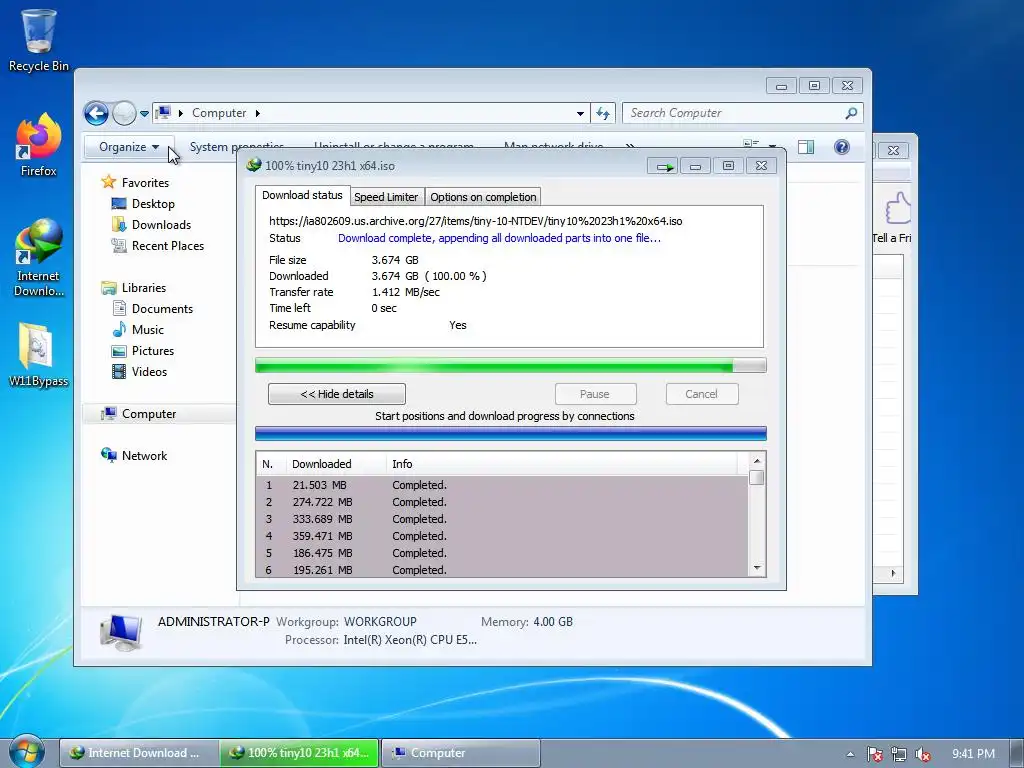
Task: Open Internet Download Manager desktop shortcut
Action: 39,258
